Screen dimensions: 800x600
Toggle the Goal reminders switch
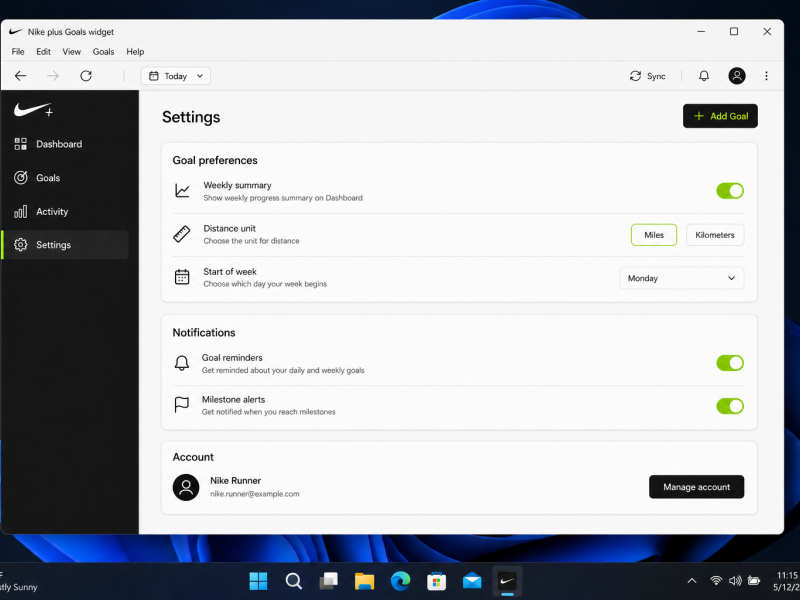[x=730, y=363]
